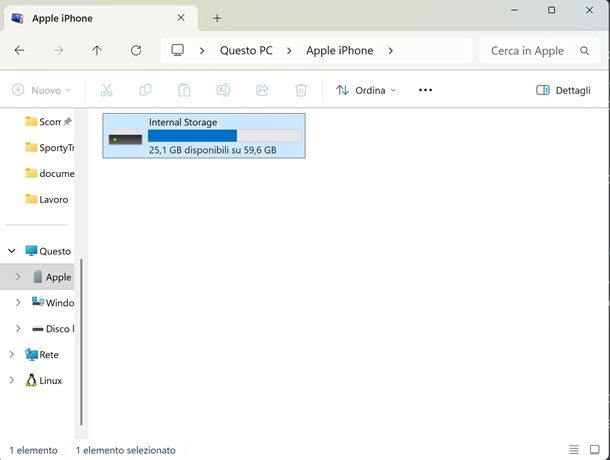Click '1 elemento selezionato' in status bar
This screenshot has height=460, width=610.
pos(126,450)
